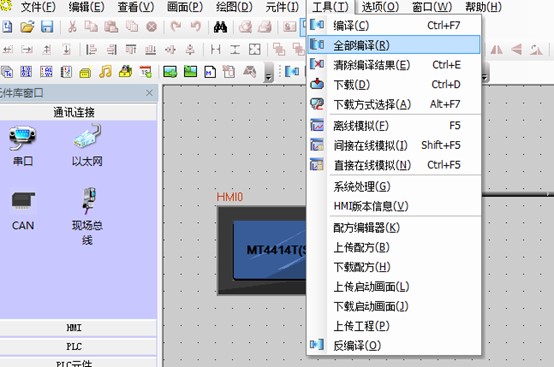Image resolution: width=554 pixels, height=367 pixels.
Task: Click the Cut scissors toolbar icon
Action: click(72, 27)
